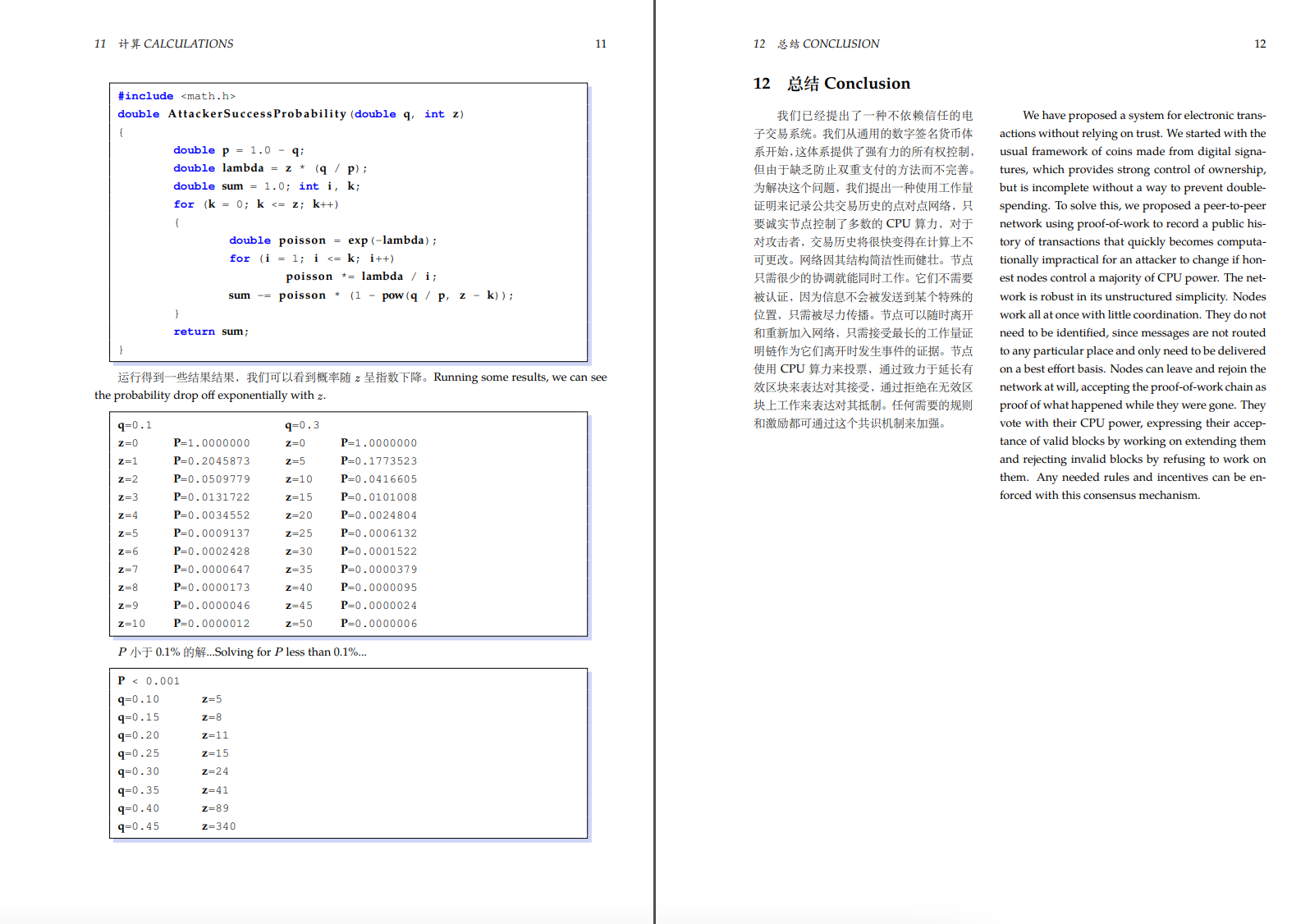
Task: Click the entry 'q=0.25'
Action: pyautogui.click(x=139, y=753)
